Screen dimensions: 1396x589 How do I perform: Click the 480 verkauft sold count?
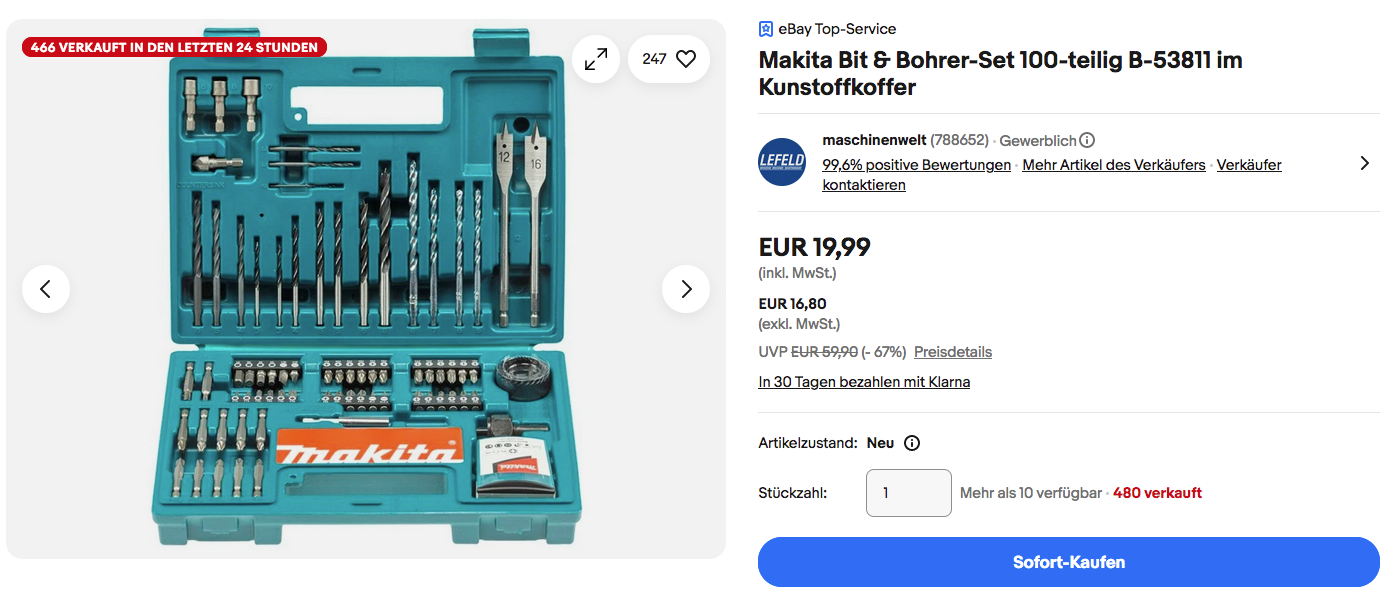click(x=1157, y=493)
